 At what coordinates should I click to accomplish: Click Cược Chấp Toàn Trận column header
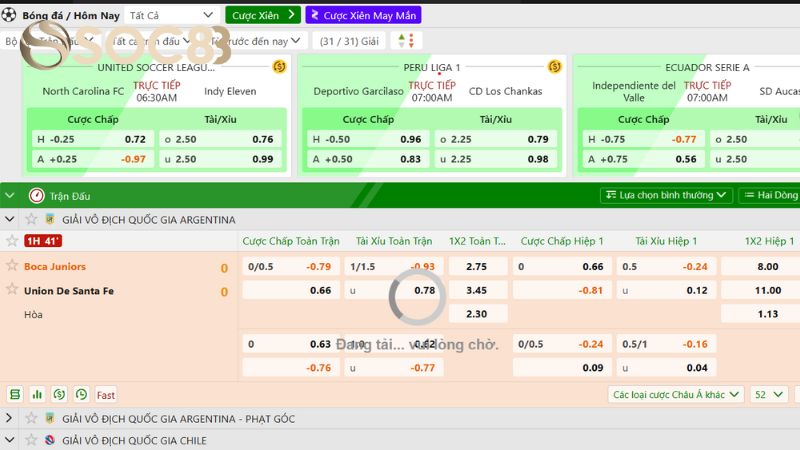point(291,241)
